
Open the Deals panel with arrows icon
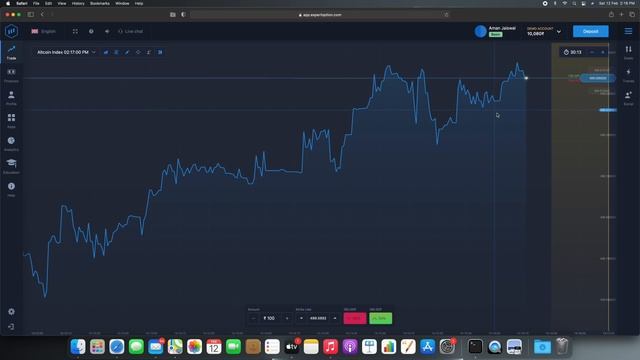point(629,52)
